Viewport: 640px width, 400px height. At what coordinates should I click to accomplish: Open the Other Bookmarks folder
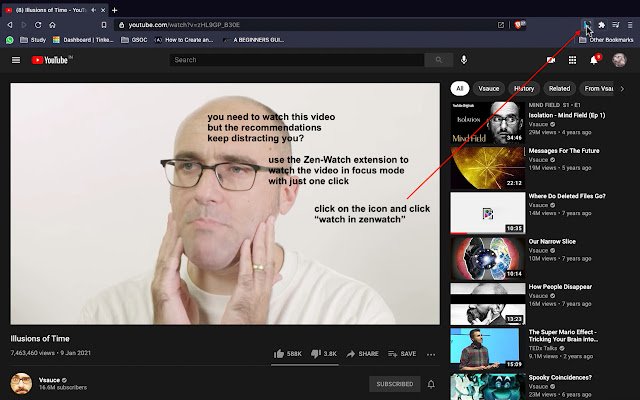pyautogui.click(x=606, y=40)
